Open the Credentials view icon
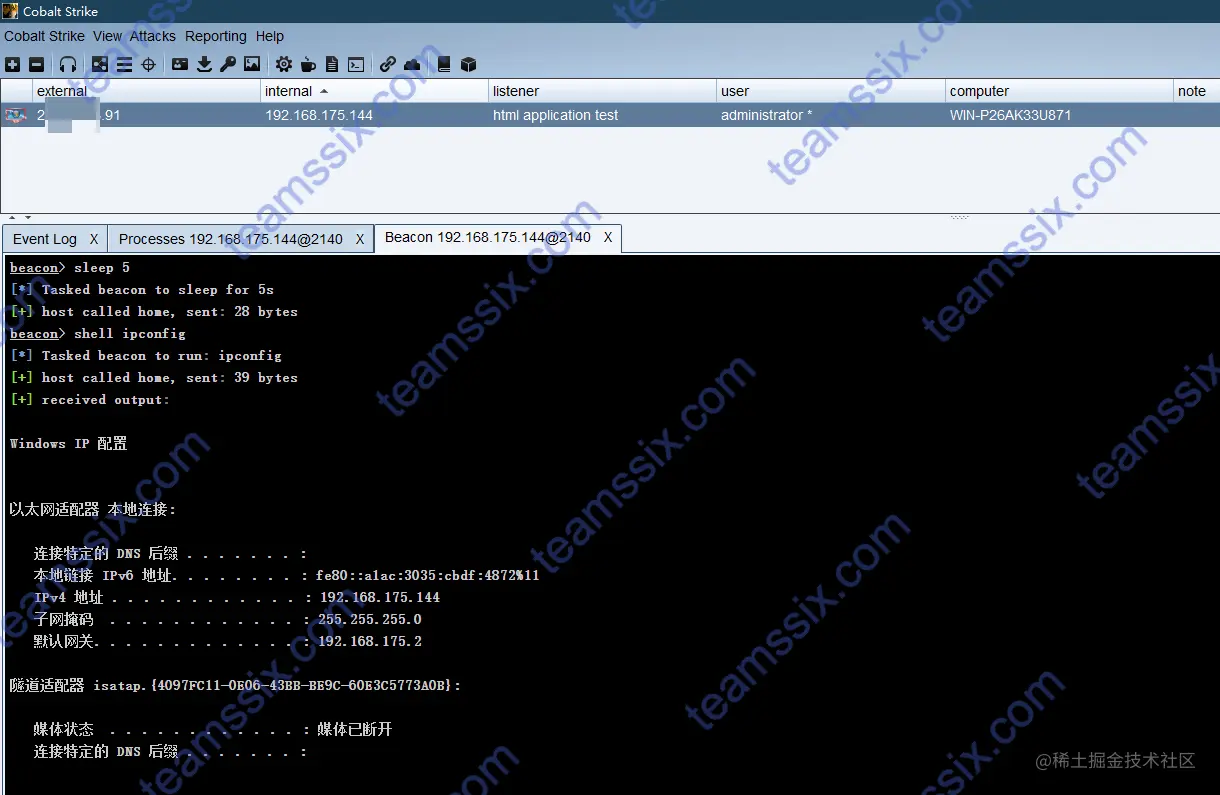1220x795 pixels. 180,64
